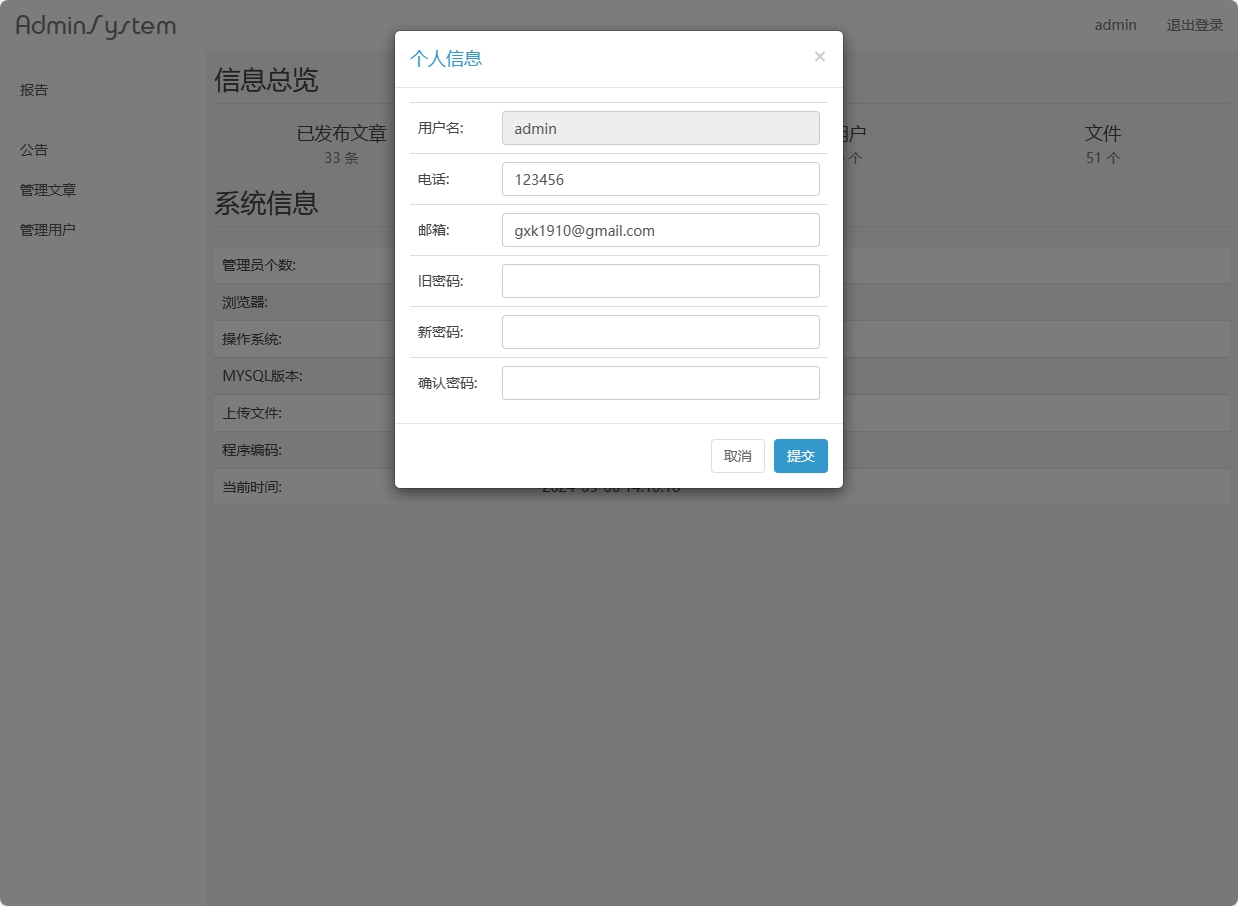Image resolution: width=1238 pixels, height=906 pixels.
Task: Focus the 旧密码 password field
Action: pyautogui.click(x=660, y=281)
